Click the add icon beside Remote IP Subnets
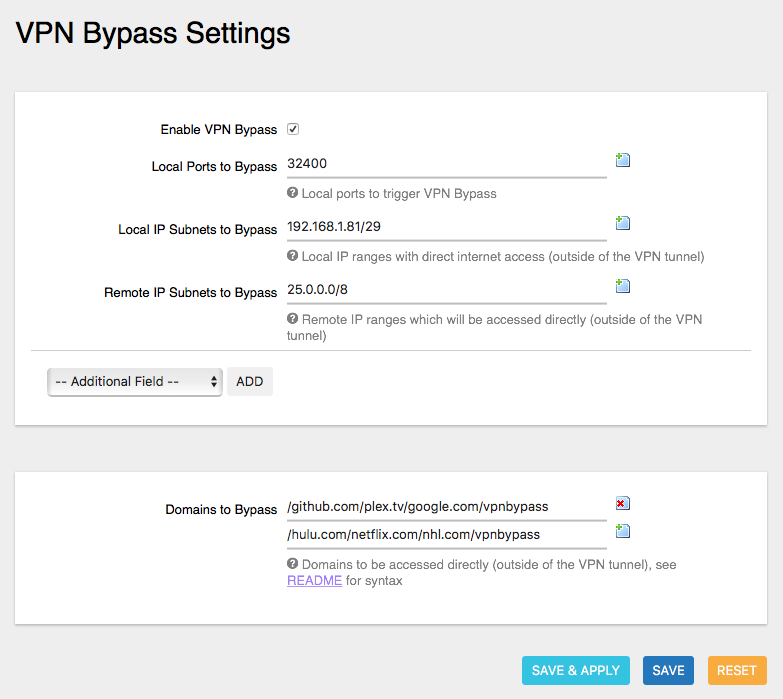 [x=623, y=286]
